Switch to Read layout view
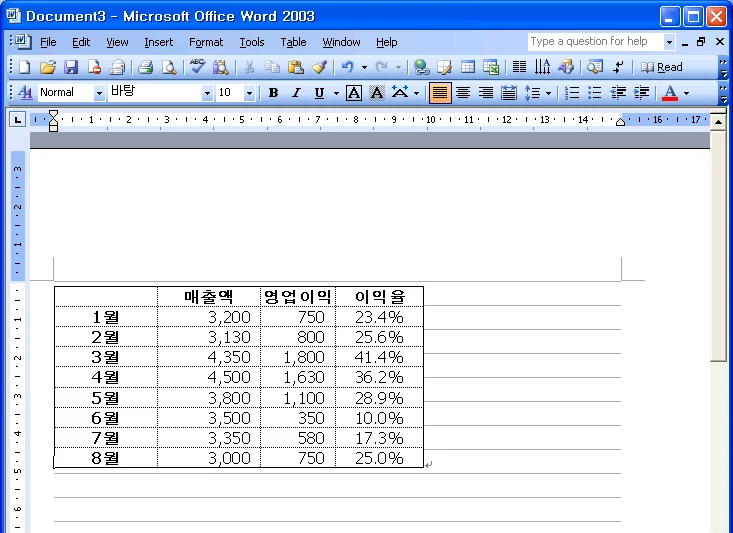Screen dimensions: 733x533 click(662, 67)
